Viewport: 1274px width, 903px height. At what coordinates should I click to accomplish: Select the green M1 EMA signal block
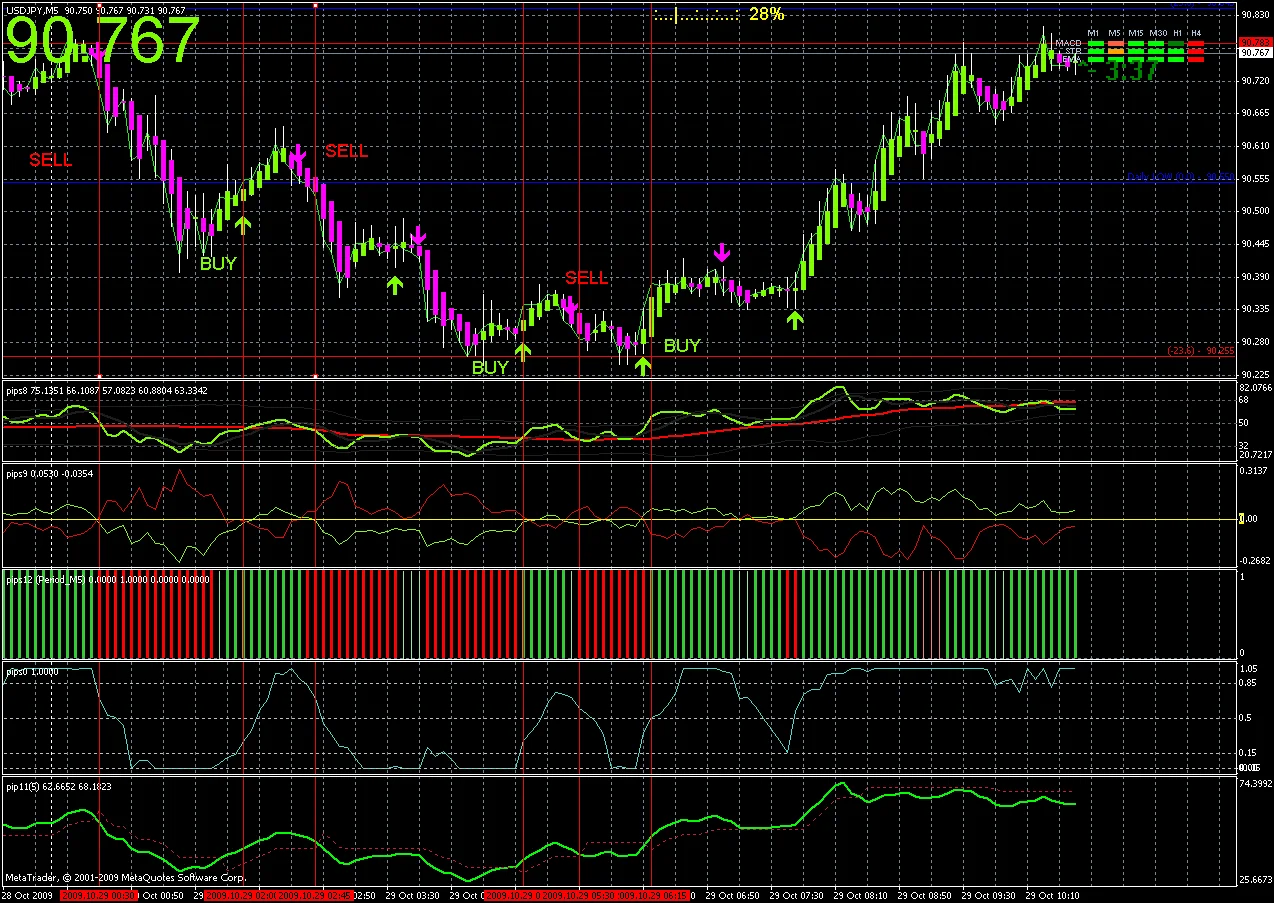point(1094,60)
